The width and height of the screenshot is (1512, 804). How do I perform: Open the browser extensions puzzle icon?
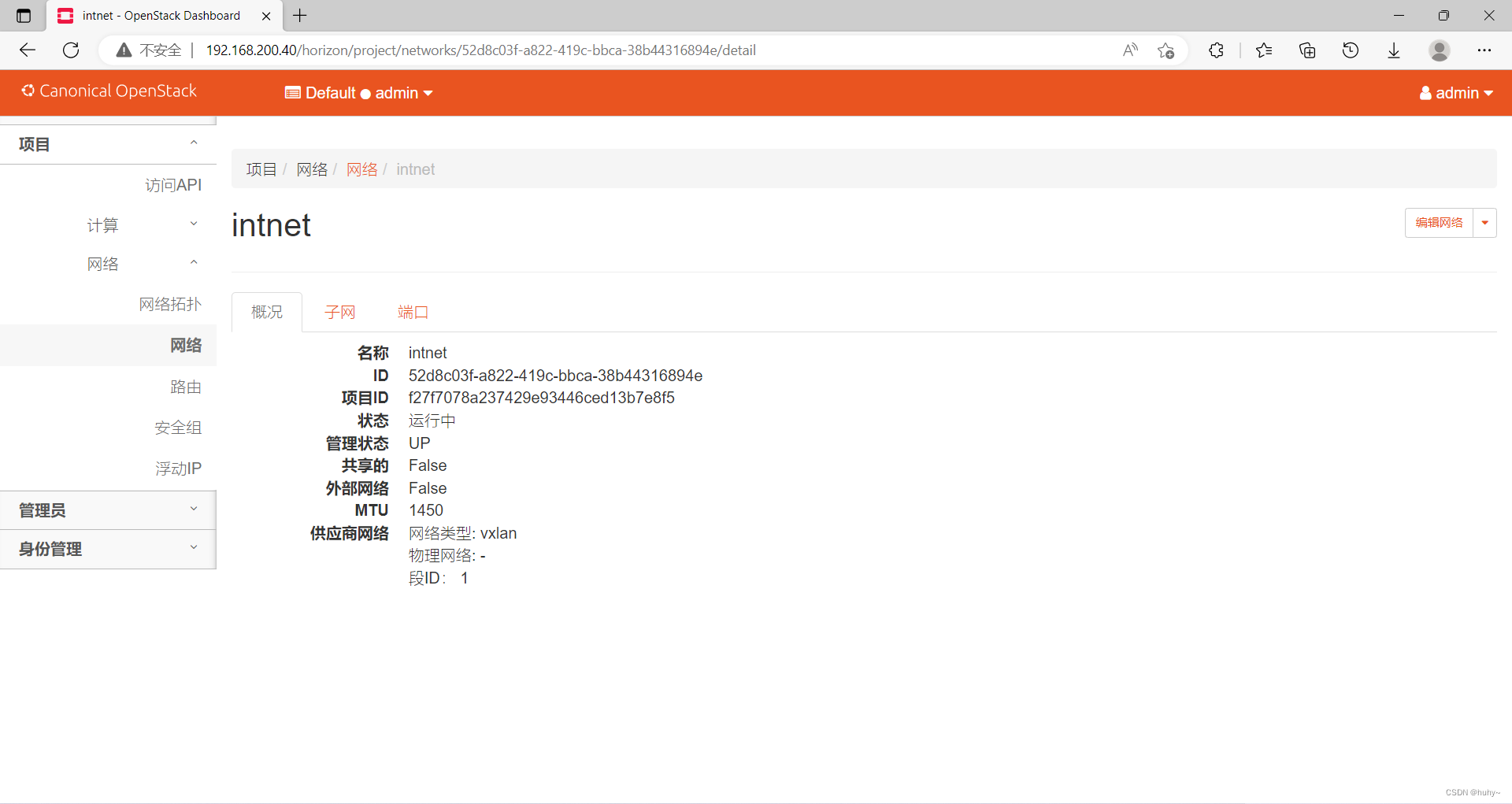pos(1217,50)
